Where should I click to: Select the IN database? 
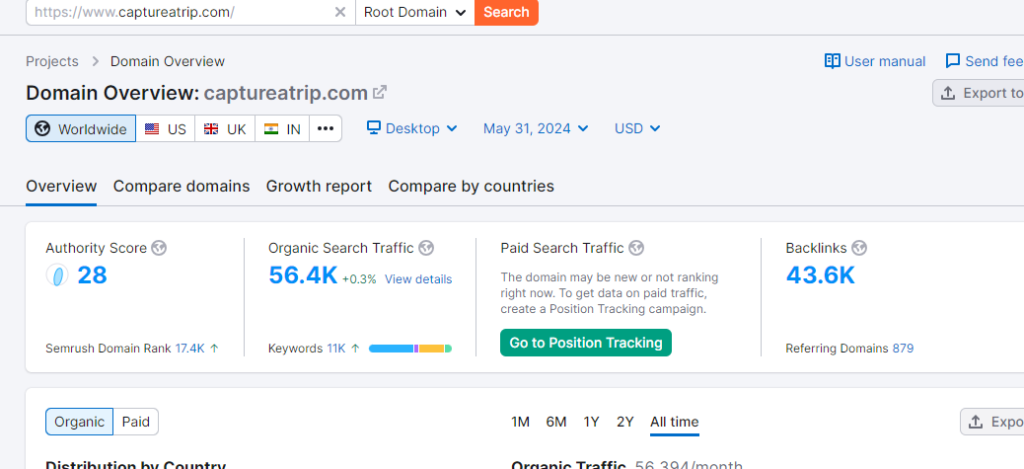[282, 129]
